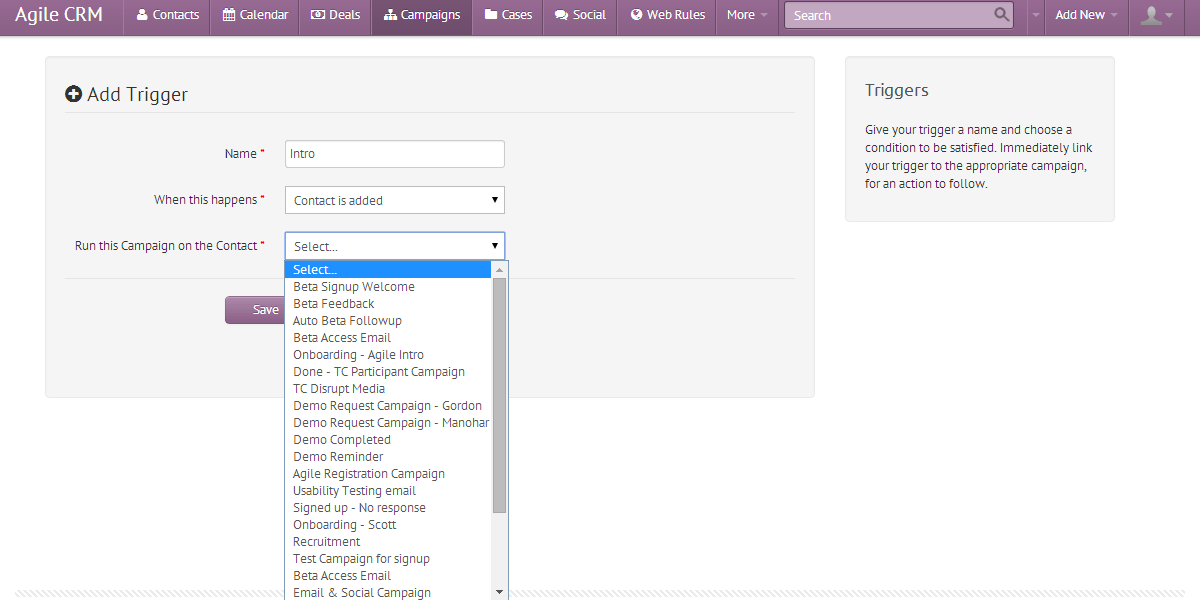
Task: Select 'TC Disrupt Media' campaign
Action: click(388, 389)
